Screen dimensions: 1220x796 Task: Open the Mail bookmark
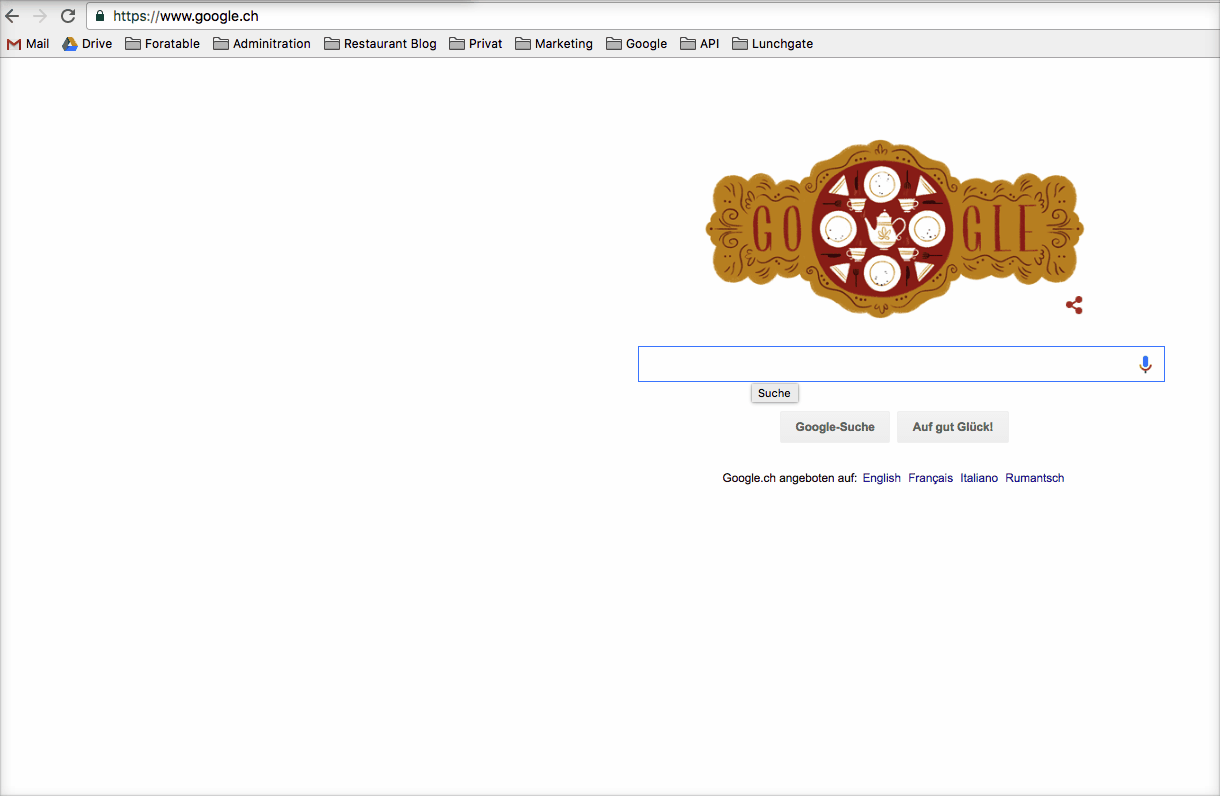pos(28,44)
